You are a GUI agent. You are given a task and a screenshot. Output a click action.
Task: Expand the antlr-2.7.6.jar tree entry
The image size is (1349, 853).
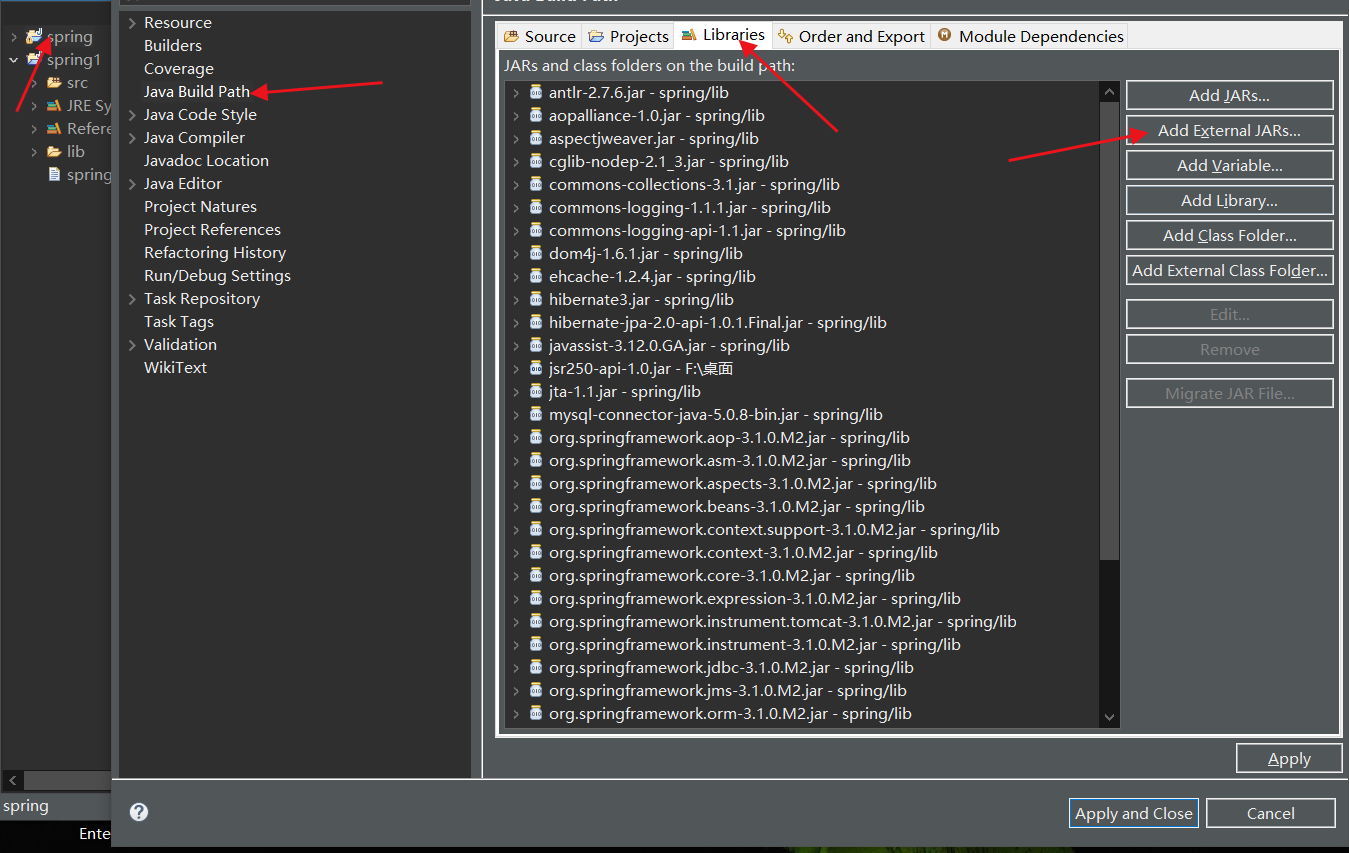(516, 92)
